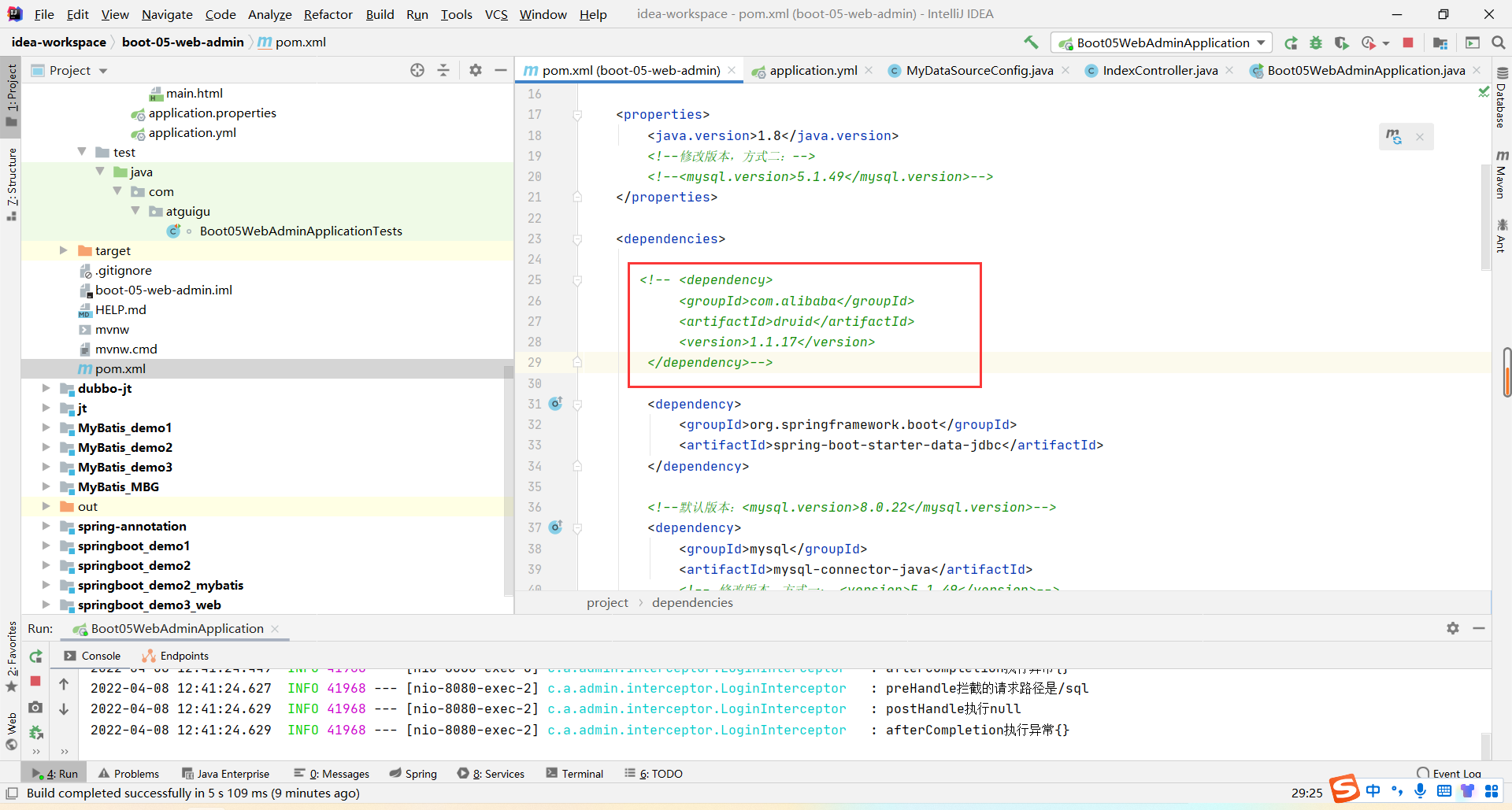Screen dimensions: 1512x810
Task: Click locate file crosshair icon in Project panel
Action: coord(417,70)
